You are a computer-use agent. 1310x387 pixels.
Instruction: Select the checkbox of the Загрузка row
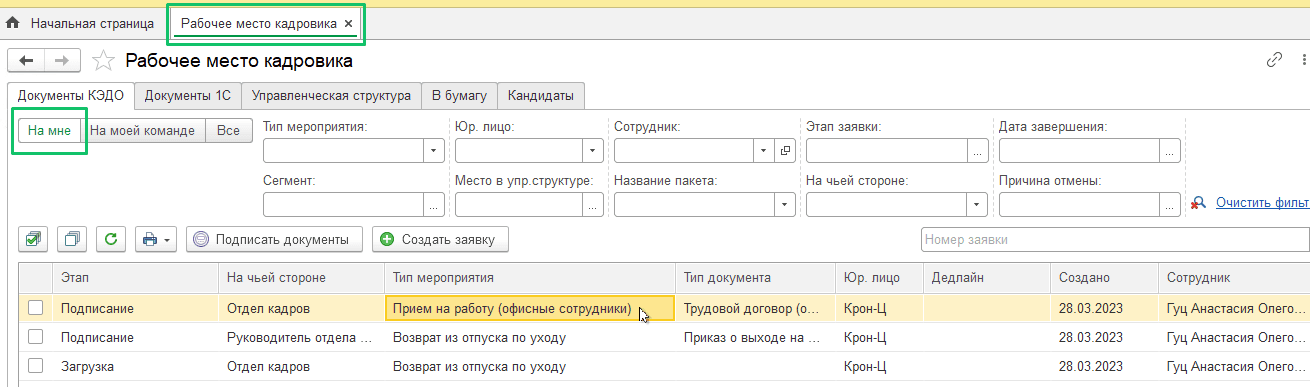36,366
